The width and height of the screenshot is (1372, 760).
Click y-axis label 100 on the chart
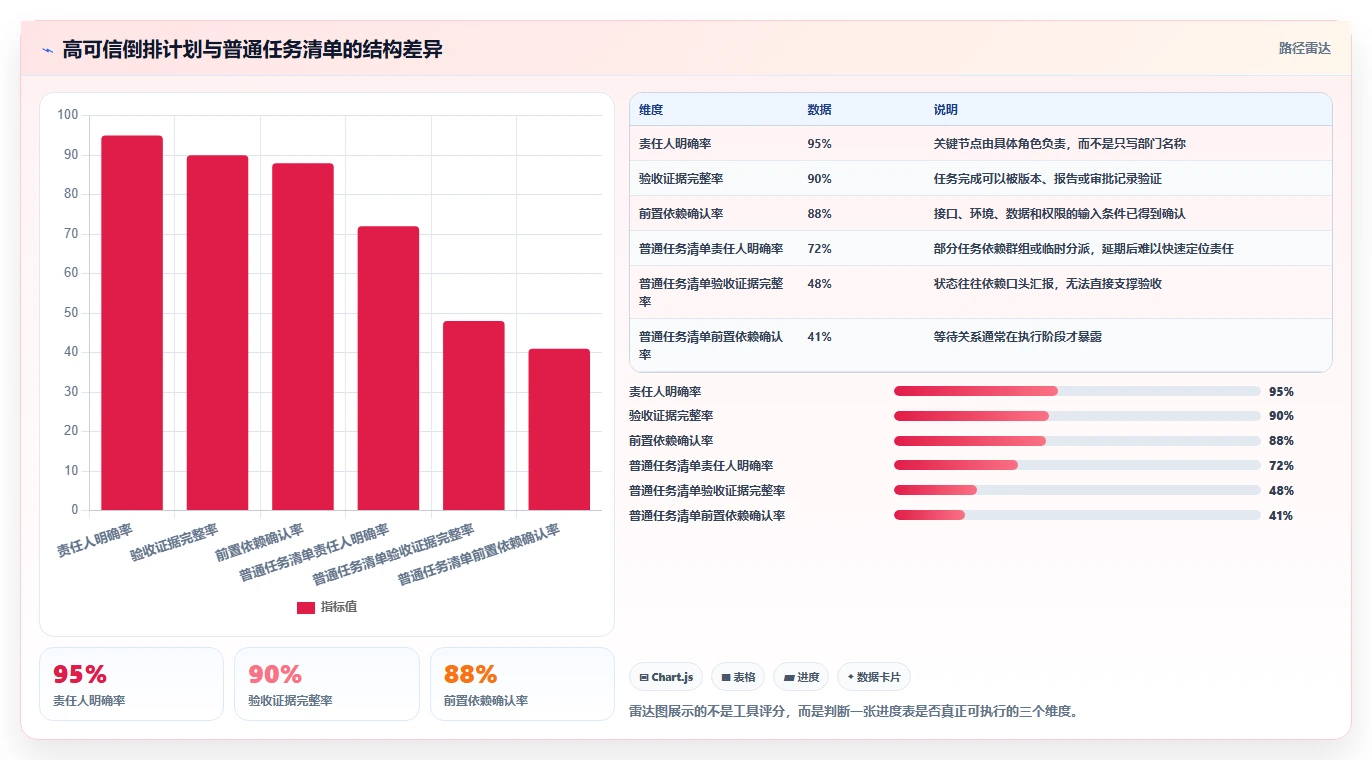(67, 115)
